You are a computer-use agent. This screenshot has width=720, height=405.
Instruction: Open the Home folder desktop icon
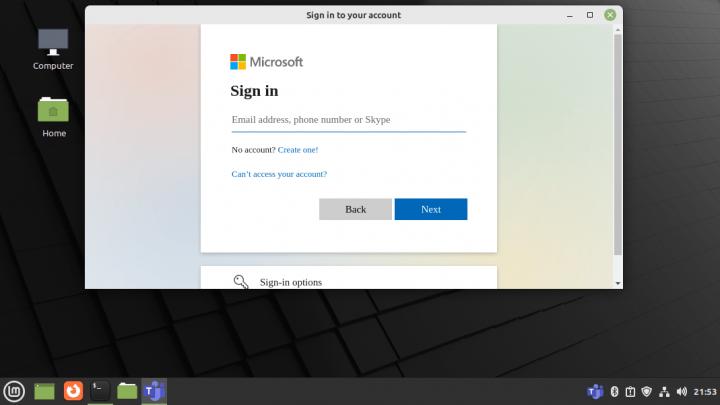point(53,115)
